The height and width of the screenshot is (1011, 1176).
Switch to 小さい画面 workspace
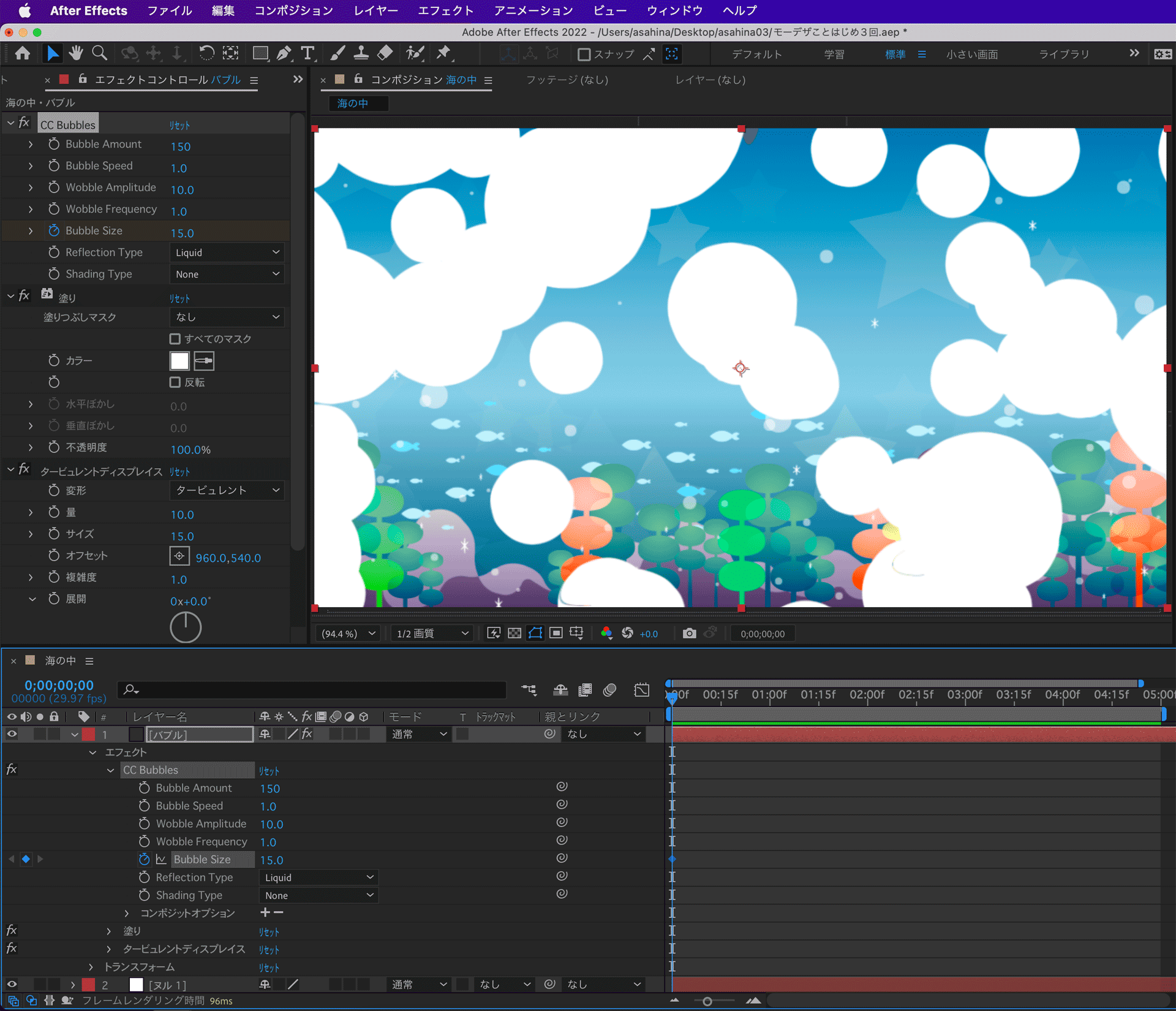tap(971, 55)
